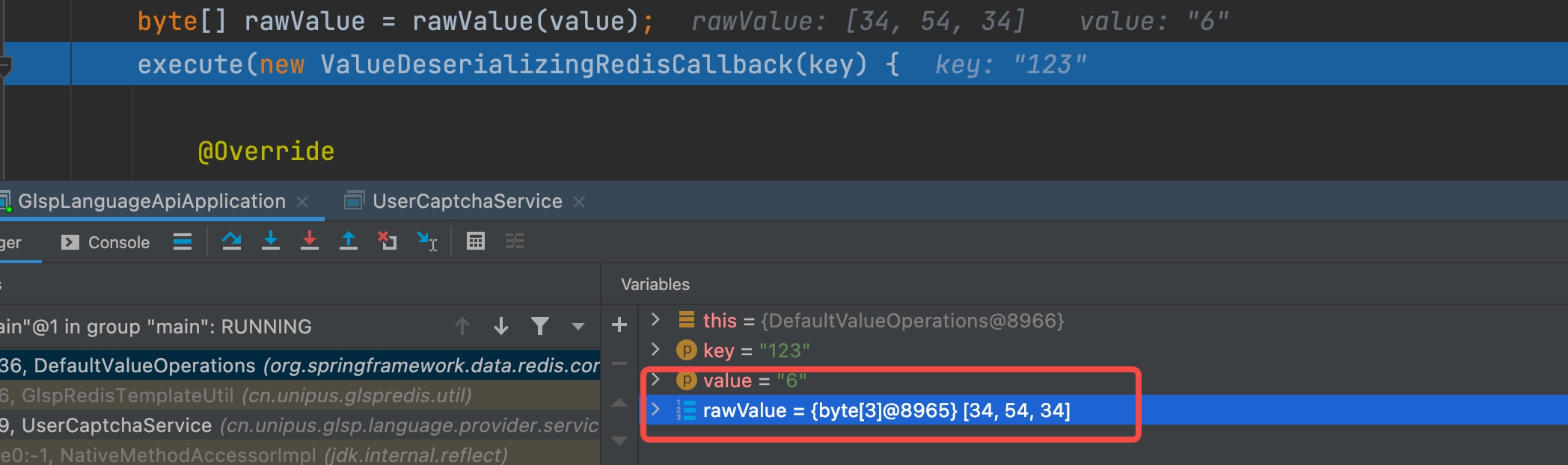1568x465 pixels.
Task: Select next frame with down arrow
Action: [501, 326]
